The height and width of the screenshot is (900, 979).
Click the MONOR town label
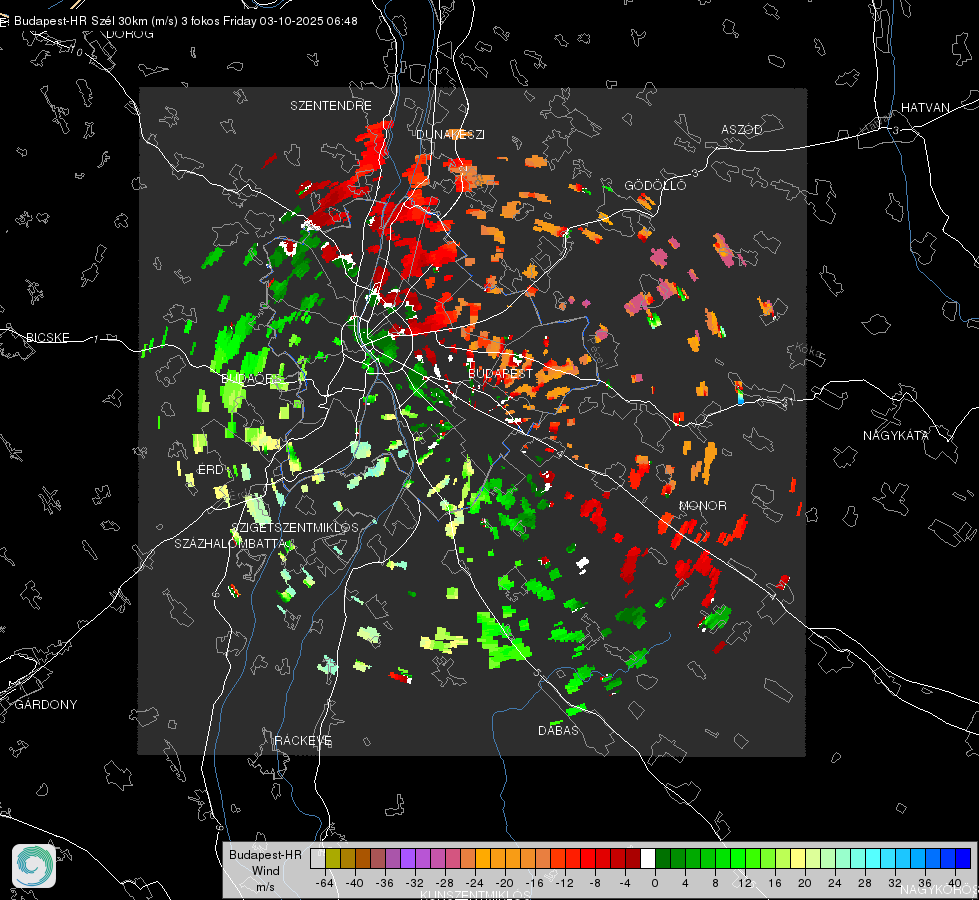click(702, 505)
